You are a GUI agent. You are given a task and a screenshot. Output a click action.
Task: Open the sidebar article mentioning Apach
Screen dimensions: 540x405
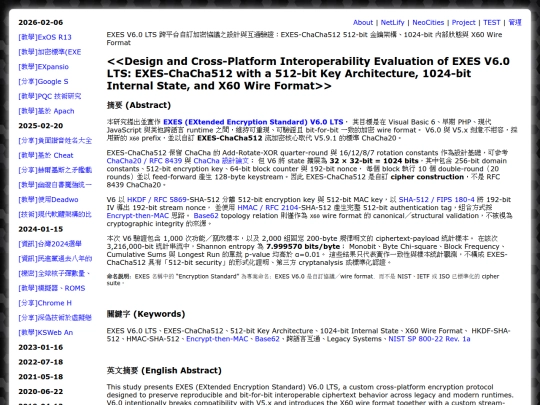pos(46,111)
